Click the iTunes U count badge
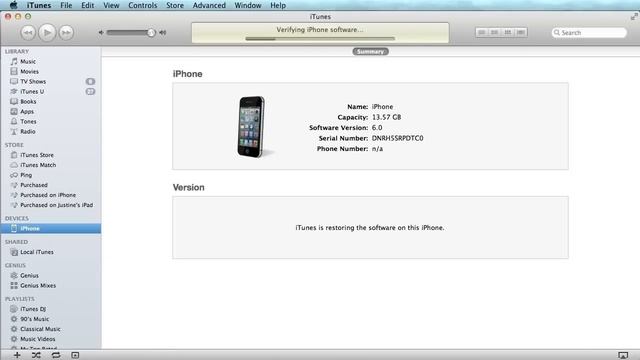The height and width of the screenshot is (360, 640). (x=90, y=91)
